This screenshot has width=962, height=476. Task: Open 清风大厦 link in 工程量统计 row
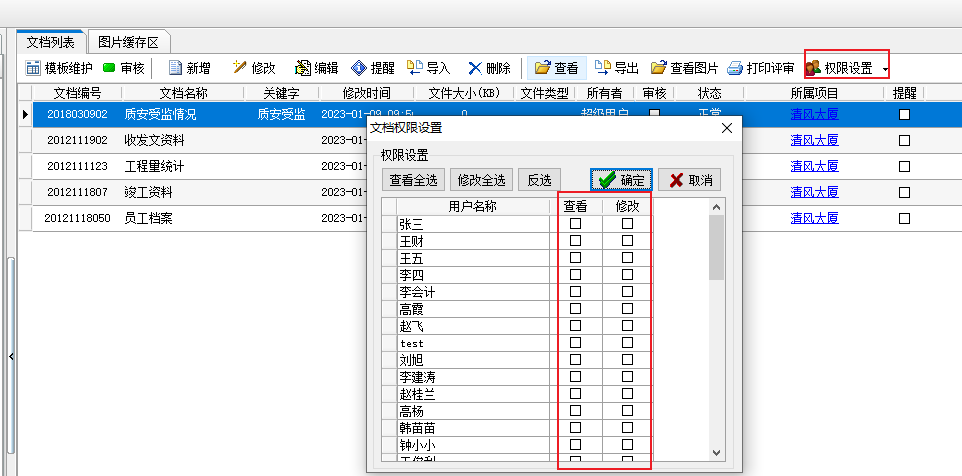click(814, 166)
